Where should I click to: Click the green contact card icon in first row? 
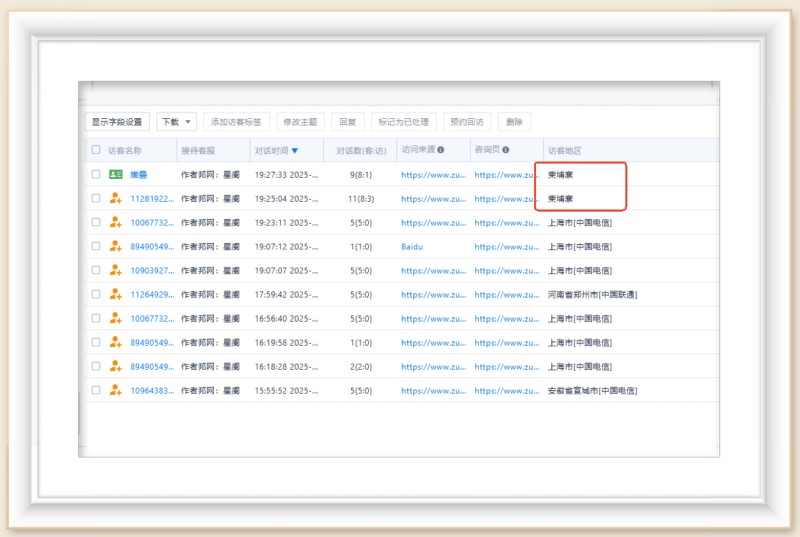(115, 175)
